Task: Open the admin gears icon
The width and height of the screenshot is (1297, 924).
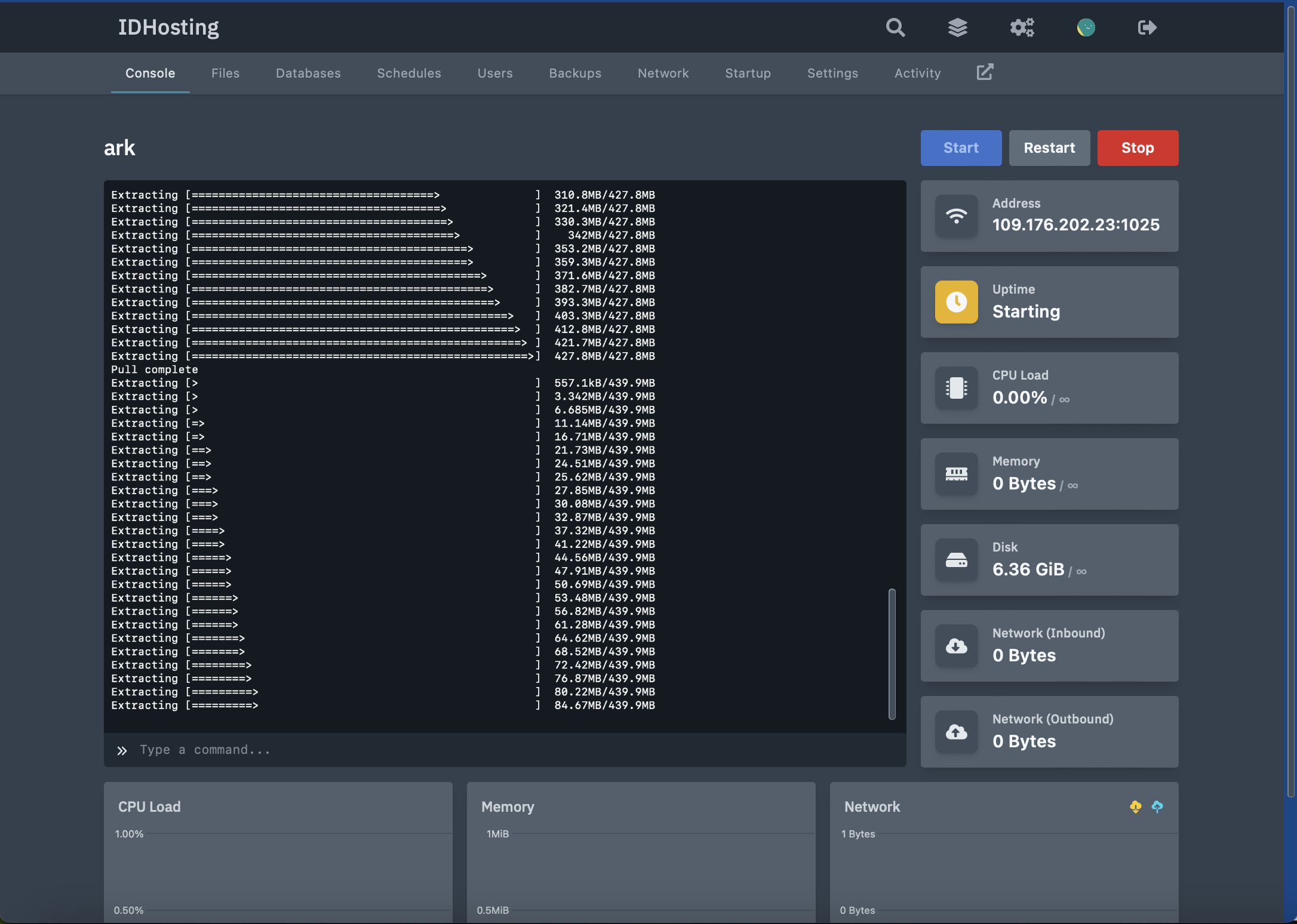Action: point(1022,27)
